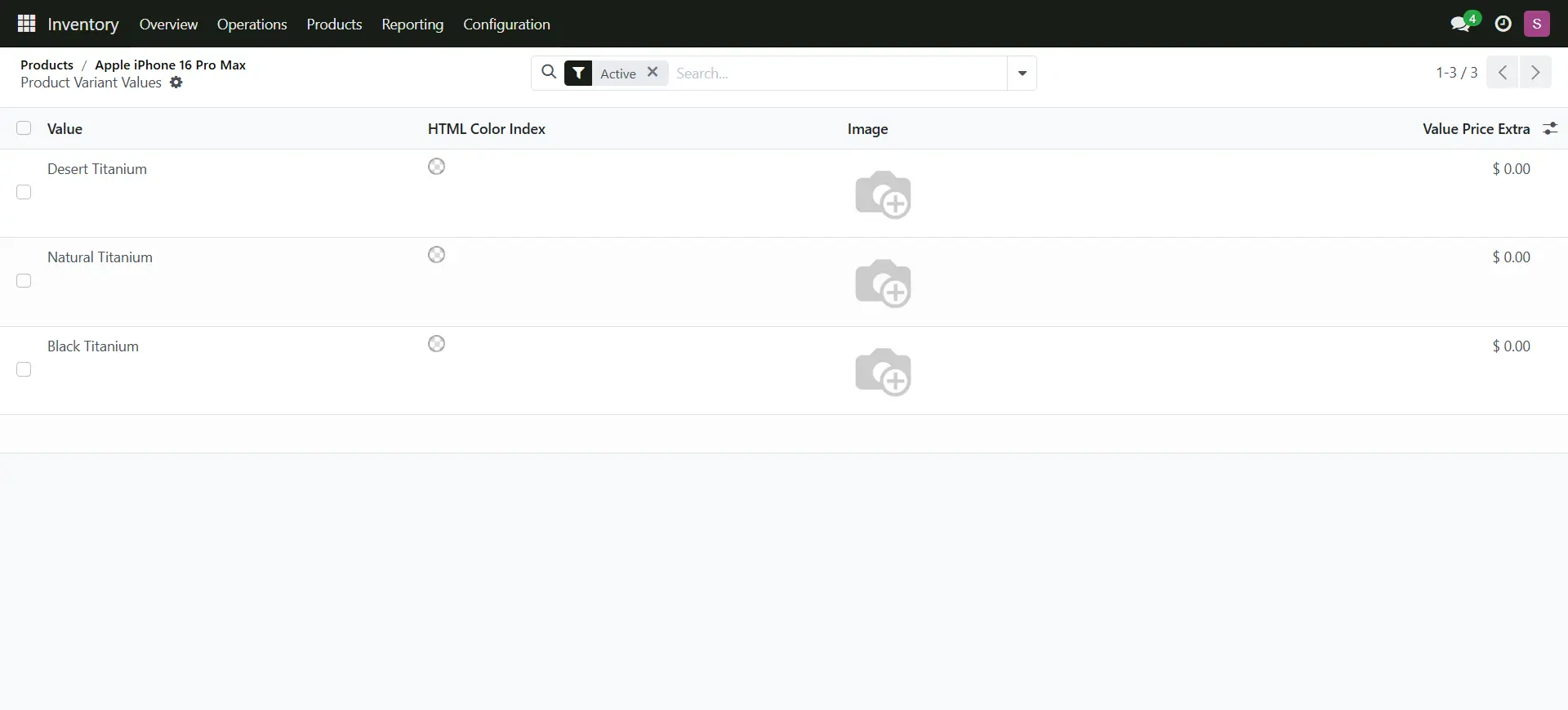Click the funnel filter icon
1568x710 pixels.
coord(578,74)
